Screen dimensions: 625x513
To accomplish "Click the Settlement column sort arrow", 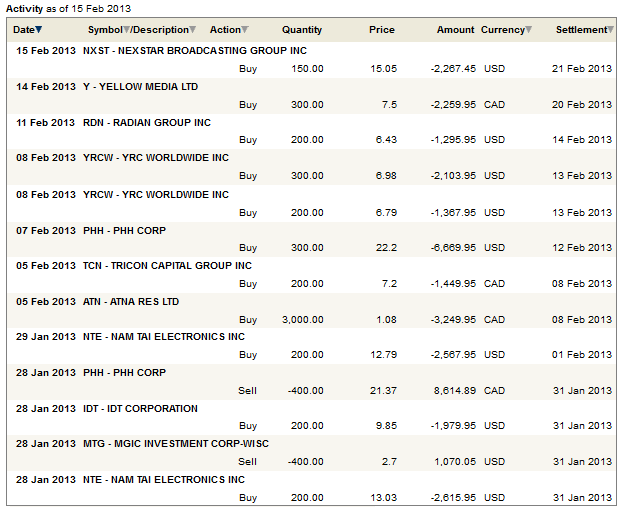I will pyautogui.click(x=610, y=30).
